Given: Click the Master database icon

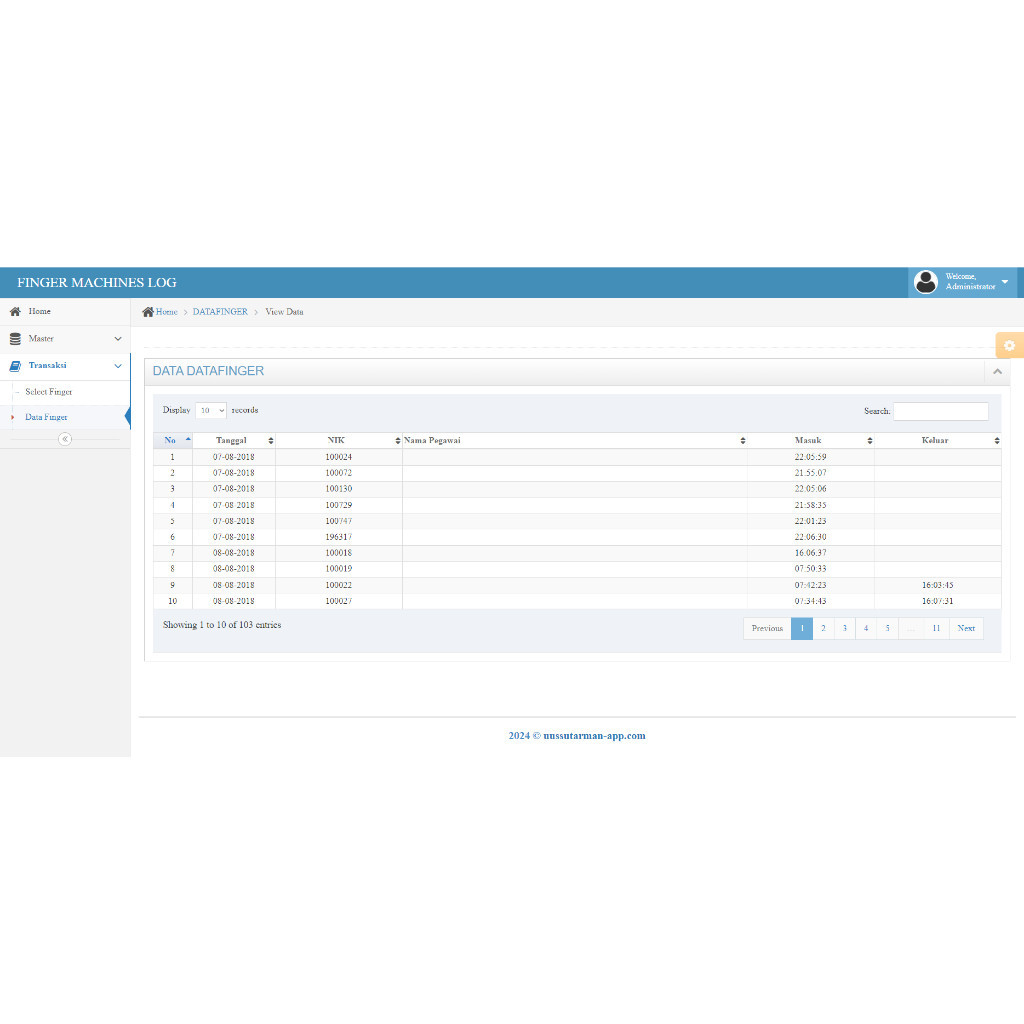Looking at the screenshot, I should 15,339.
